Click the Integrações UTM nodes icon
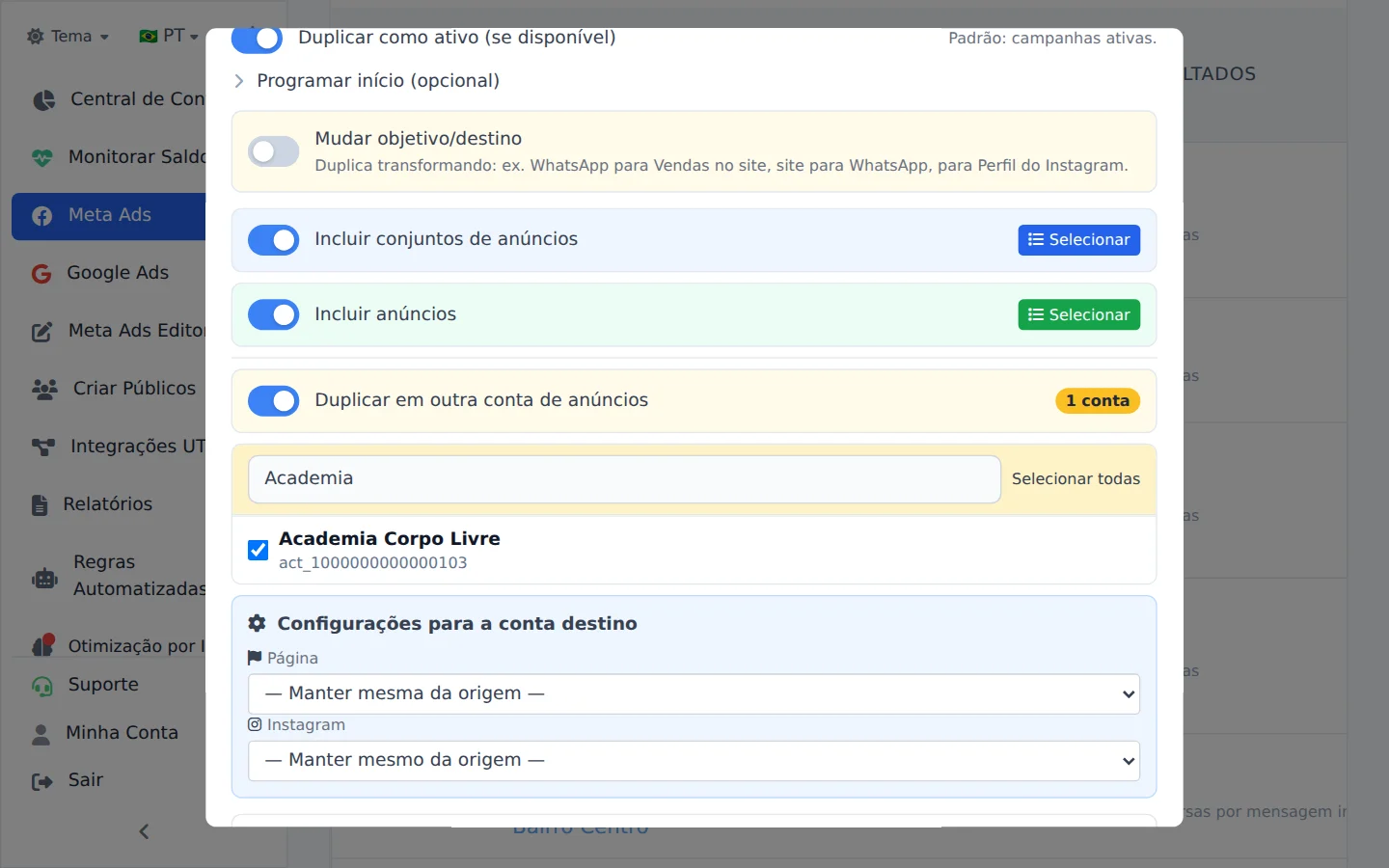Viewport: 1389px width, 868px height. (x=43, y=447)
